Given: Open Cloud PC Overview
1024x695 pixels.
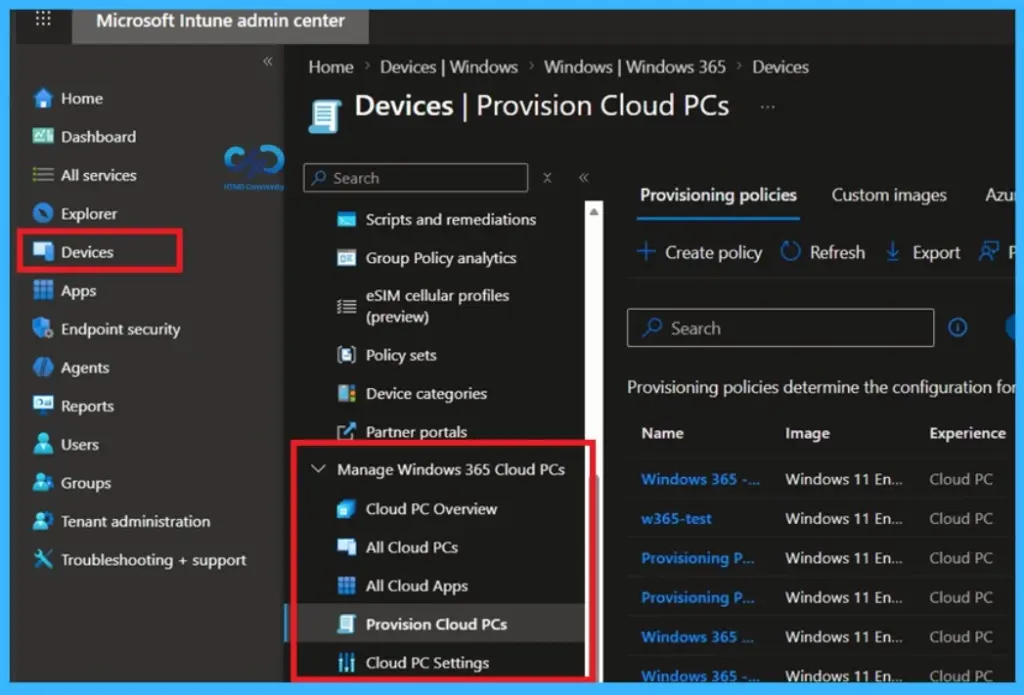Looking at the screenshot, I should (x=431, y=509).
